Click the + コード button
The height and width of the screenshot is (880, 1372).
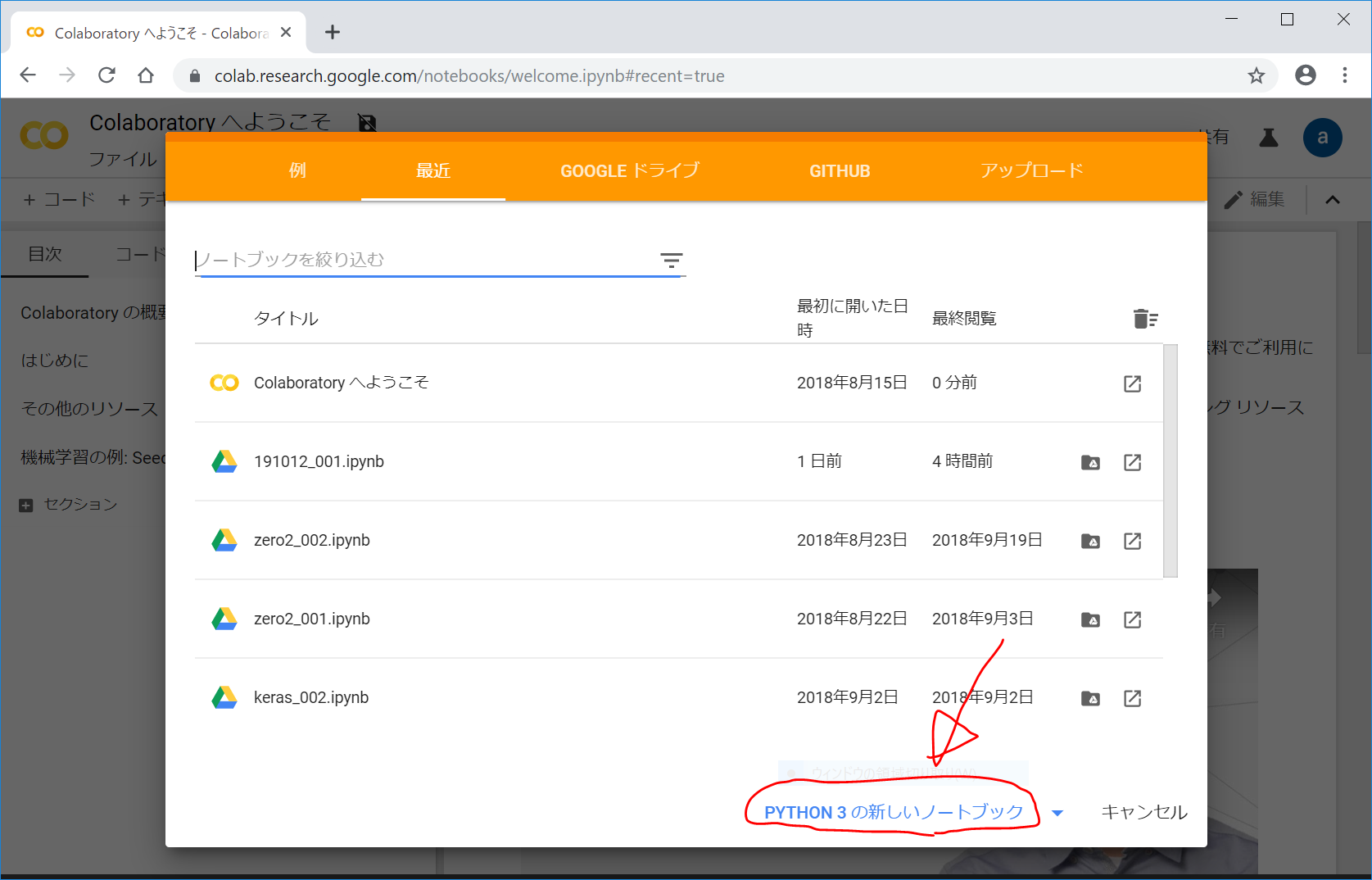tap(60, 199)
